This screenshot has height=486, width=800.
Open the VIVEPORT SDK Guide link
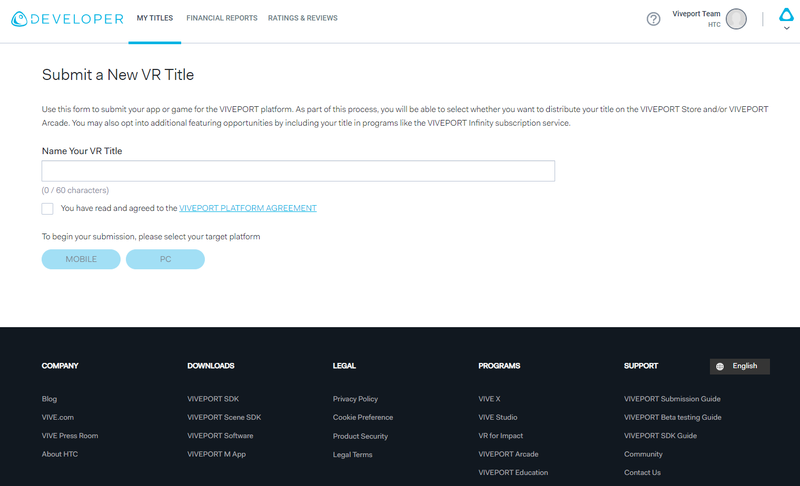click(660, 436)
